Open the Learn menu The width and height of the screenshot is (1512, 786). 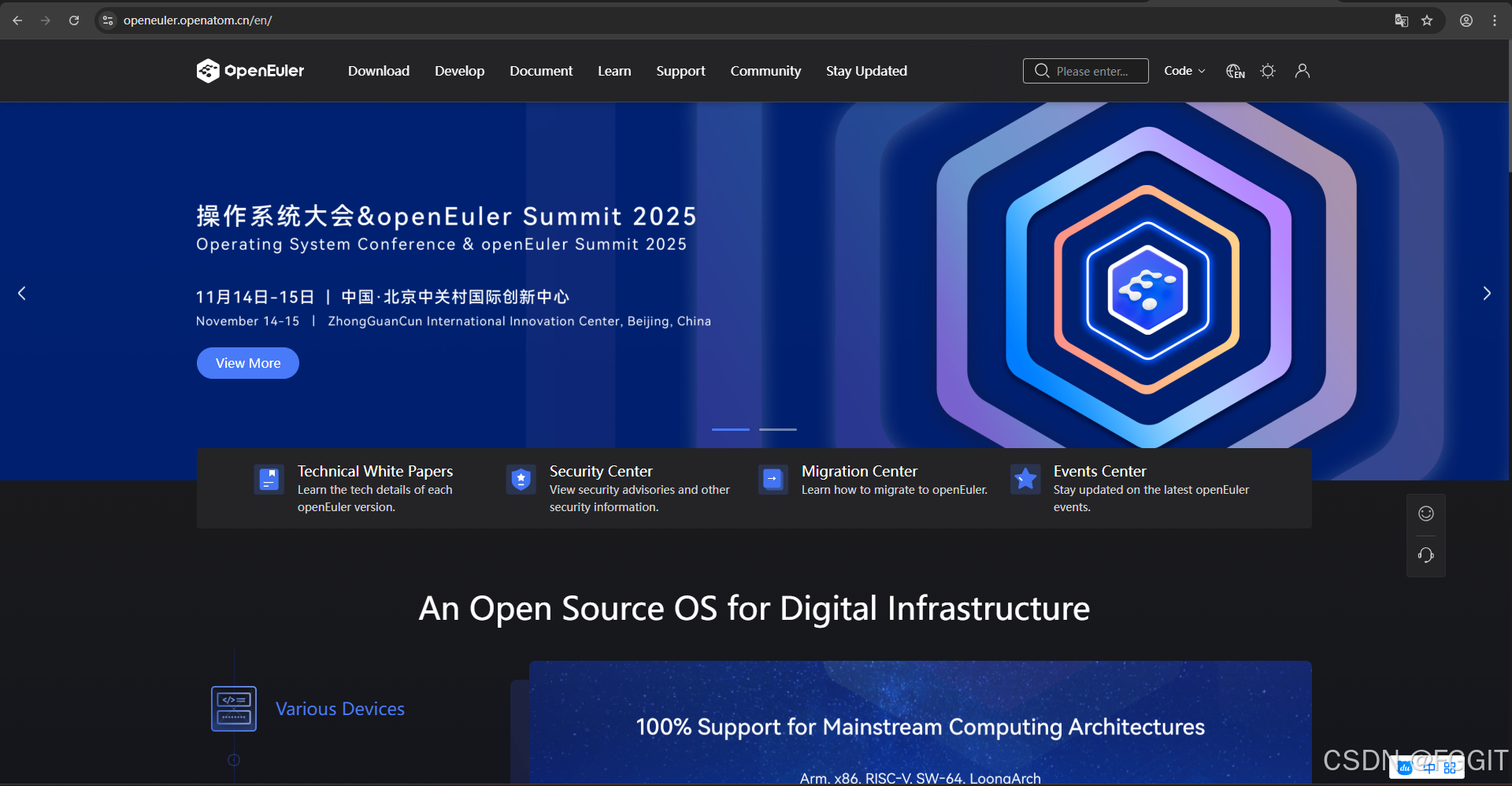[x=614, y=71]
